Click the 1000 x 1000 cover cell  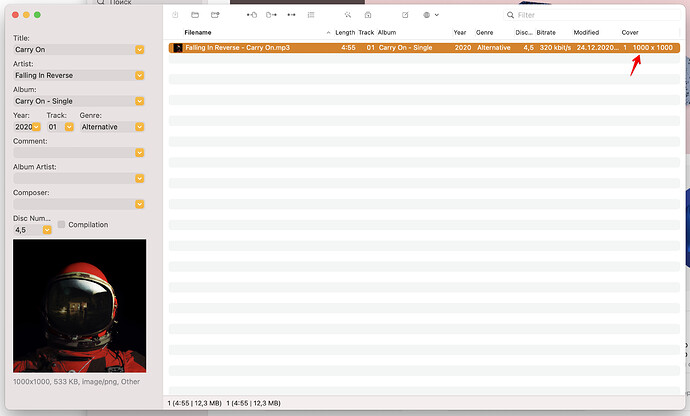(653, 48)
